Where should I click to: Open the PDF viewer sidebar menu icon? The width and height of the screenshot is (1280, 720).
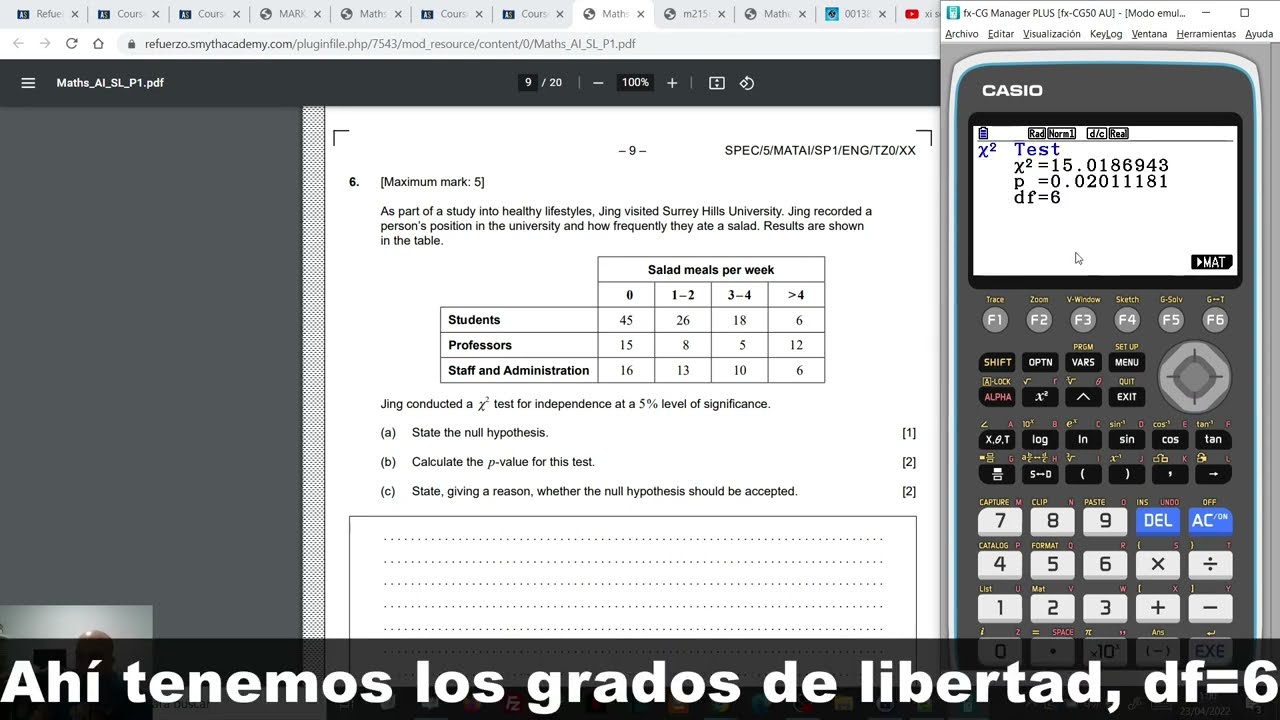pyautogui.click(x=28, y=83)
